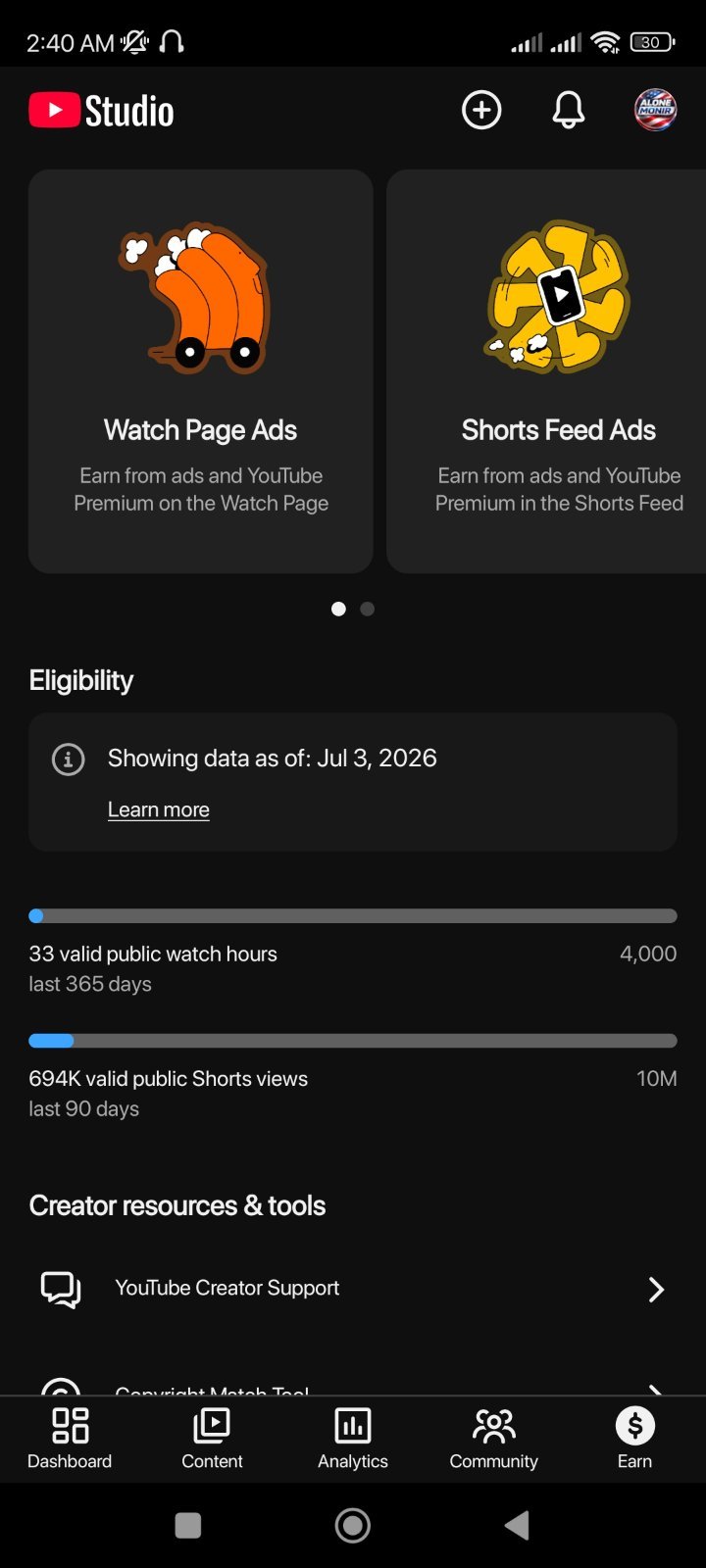Open notifications bell
Image resolution: width=706 pixels, height=1568 pixels.
point(569,111)
